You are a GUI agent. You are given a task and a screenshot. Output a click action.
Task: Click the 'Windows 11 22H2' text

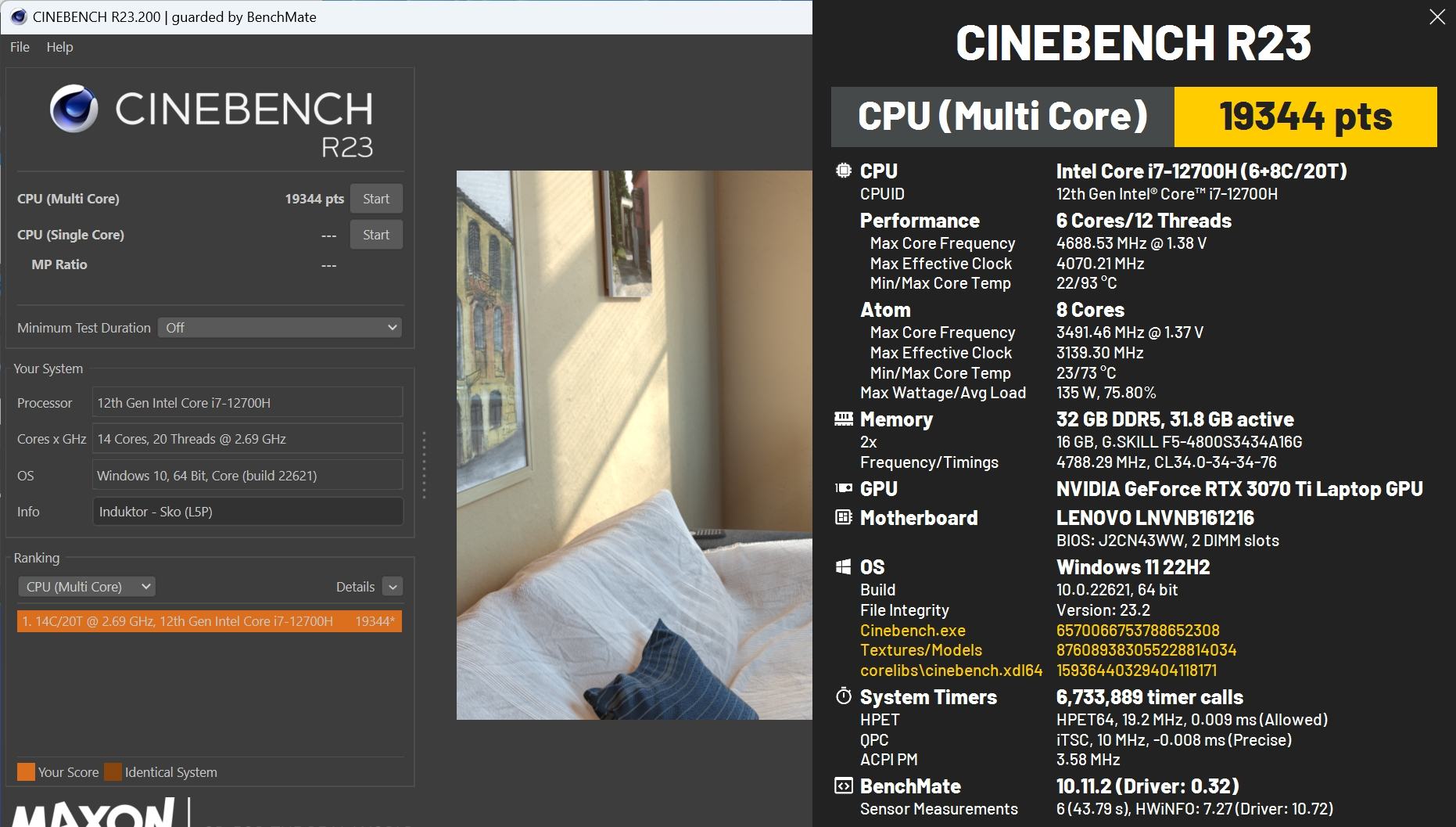point(1133,567)
